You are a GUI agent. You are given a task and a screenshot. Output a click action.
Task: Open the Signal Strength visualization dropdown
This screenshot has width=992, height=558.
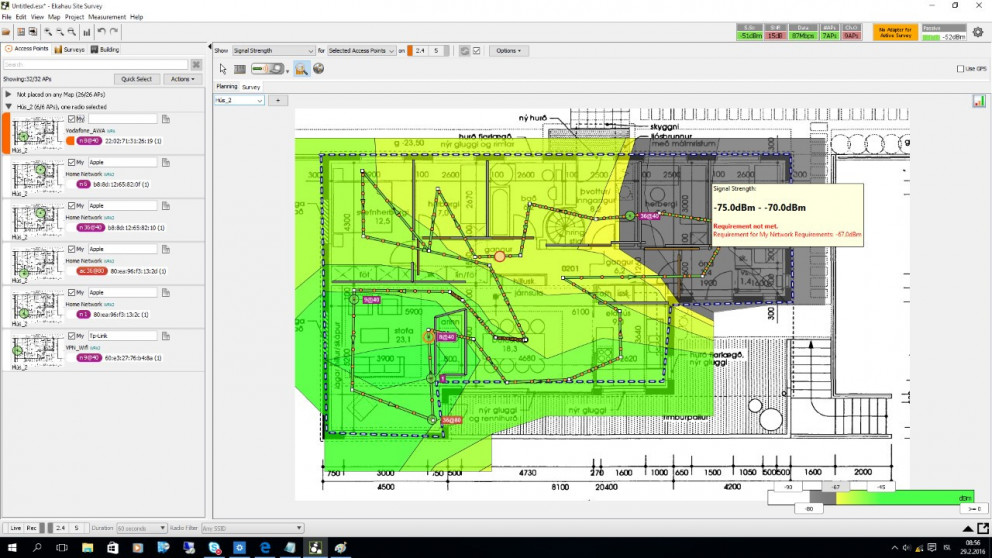274,50
